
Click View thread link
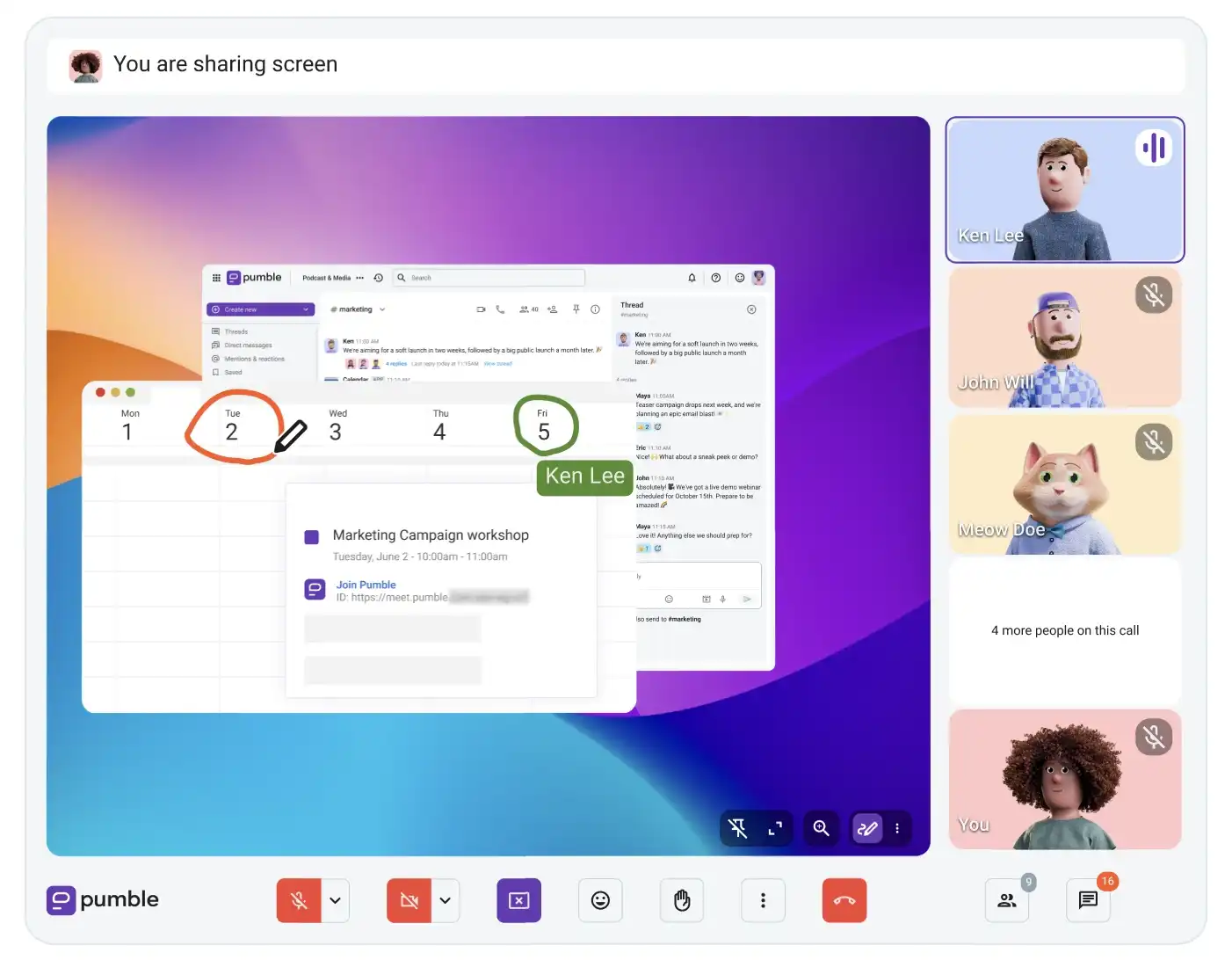tap(497, 364)
